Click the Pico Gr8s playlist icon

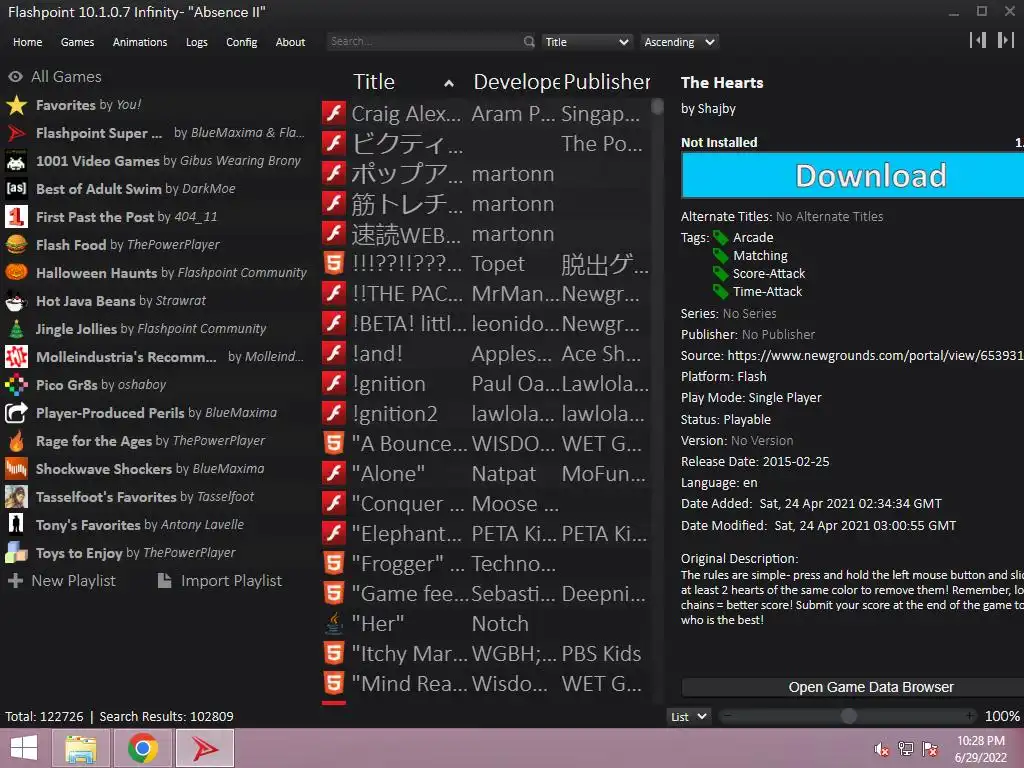pyautogui.click(x=16, y=385)
